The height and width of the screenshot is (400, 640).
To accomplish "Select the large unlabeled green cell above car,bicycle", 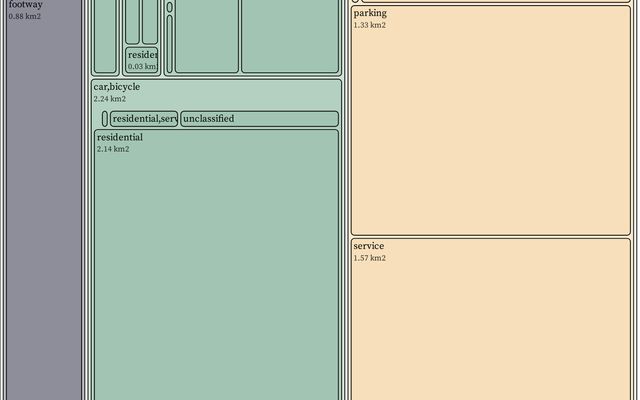I will coord(289,35).
